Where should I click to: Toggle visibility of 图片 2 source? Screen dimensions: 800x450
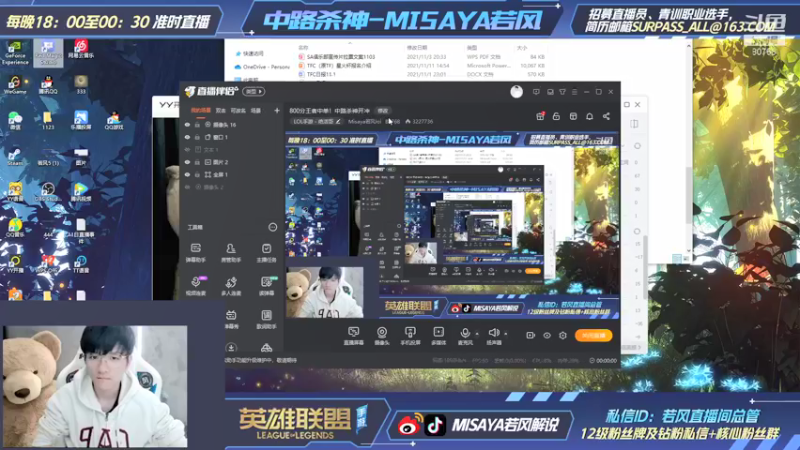(187, 162)
